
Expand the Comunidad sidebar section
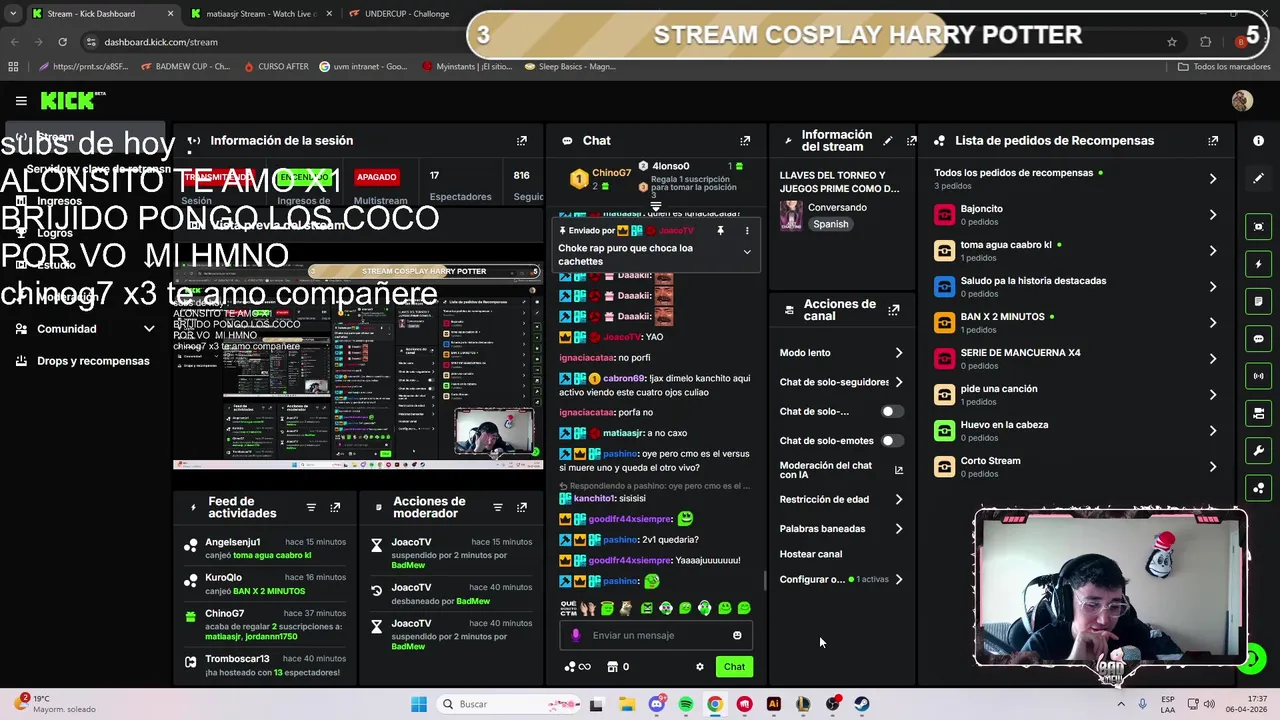[x=149, y=329]
